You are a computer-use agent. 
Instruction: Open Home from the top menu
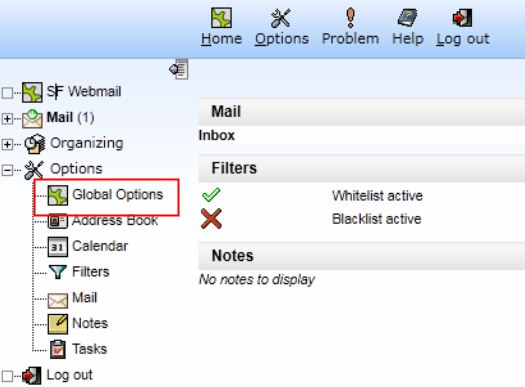tap(221, 39)
